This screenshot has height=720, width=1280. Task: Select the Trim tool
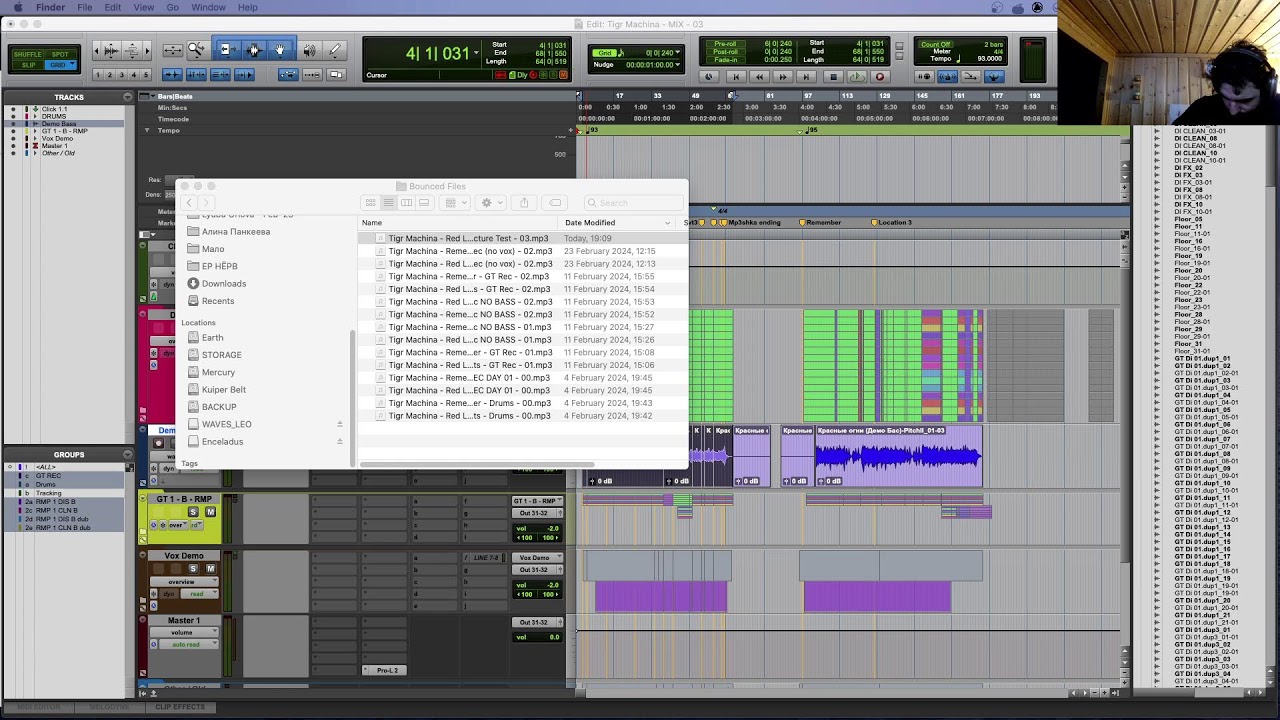[x=226, y=50]
